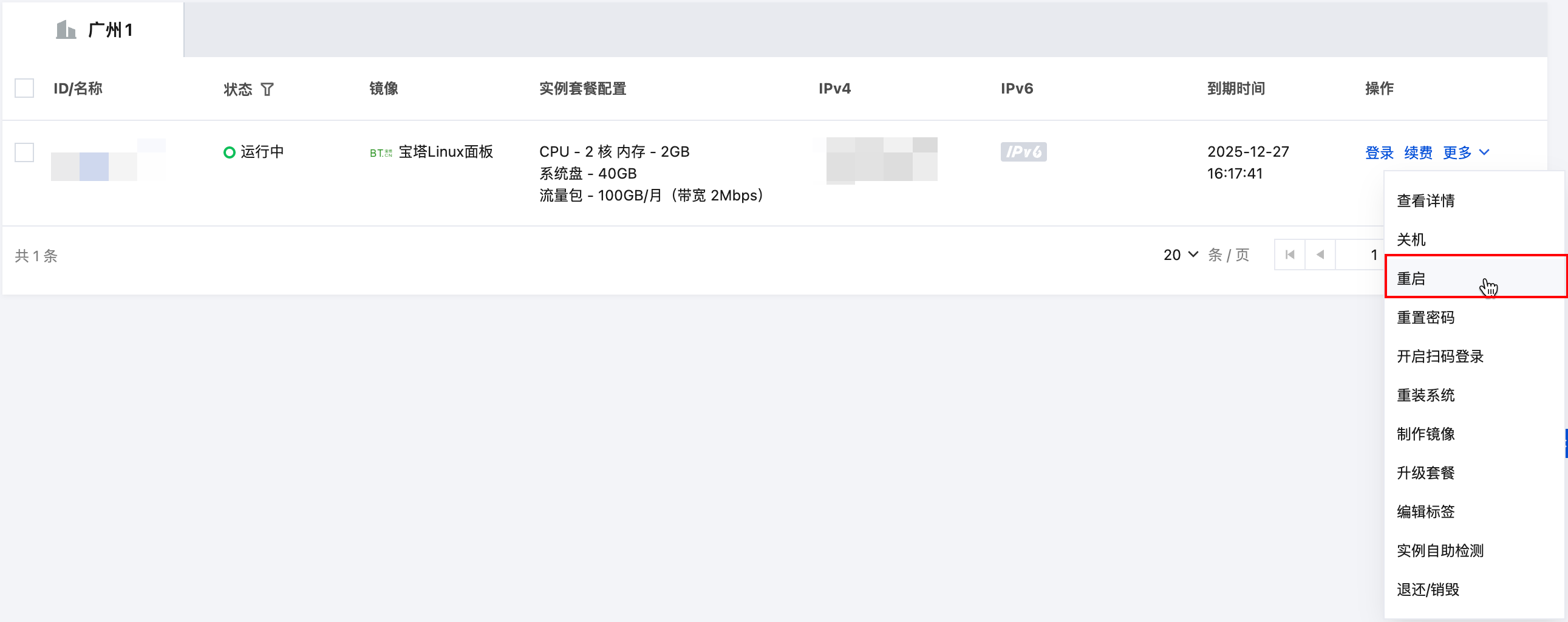1568x622 pixels.
Task: Click the IPv6 badge icon
Action: click(1023, 151)
